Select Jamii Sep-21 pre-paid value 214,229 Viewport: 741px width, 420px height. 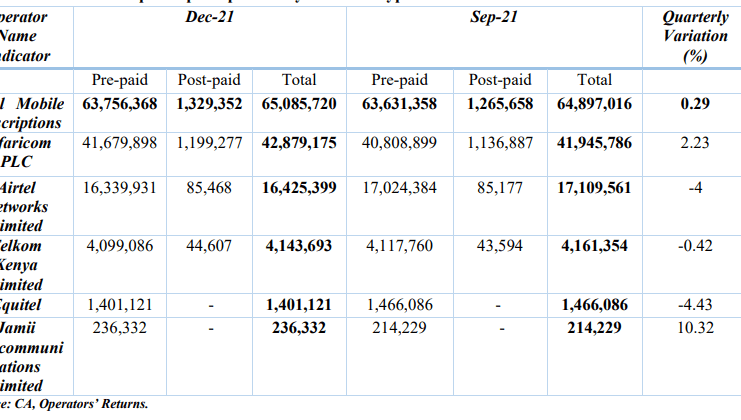click(x=399, y=328)
